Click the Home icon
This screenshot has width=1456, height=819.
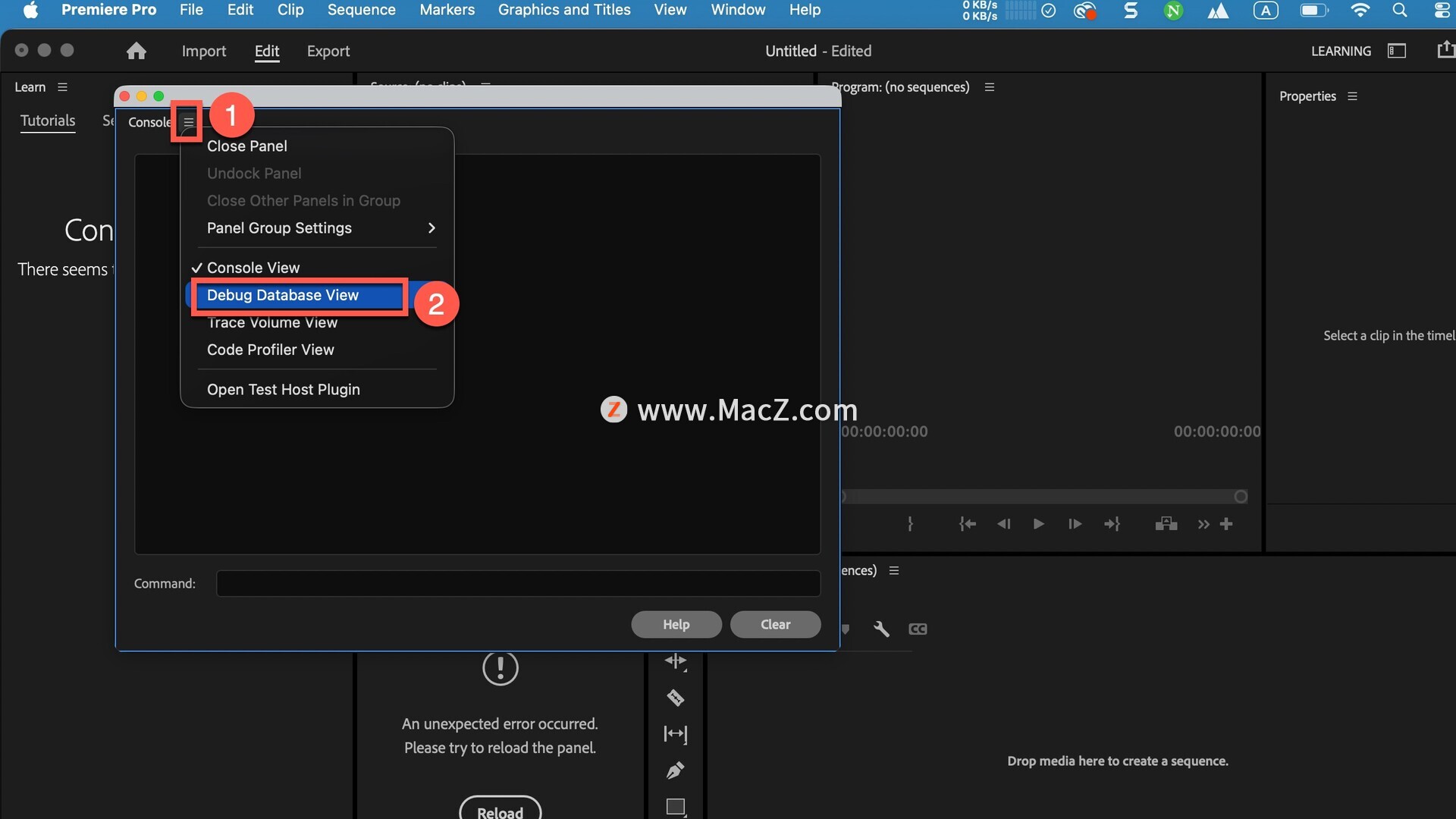click(x=136, y=51)
